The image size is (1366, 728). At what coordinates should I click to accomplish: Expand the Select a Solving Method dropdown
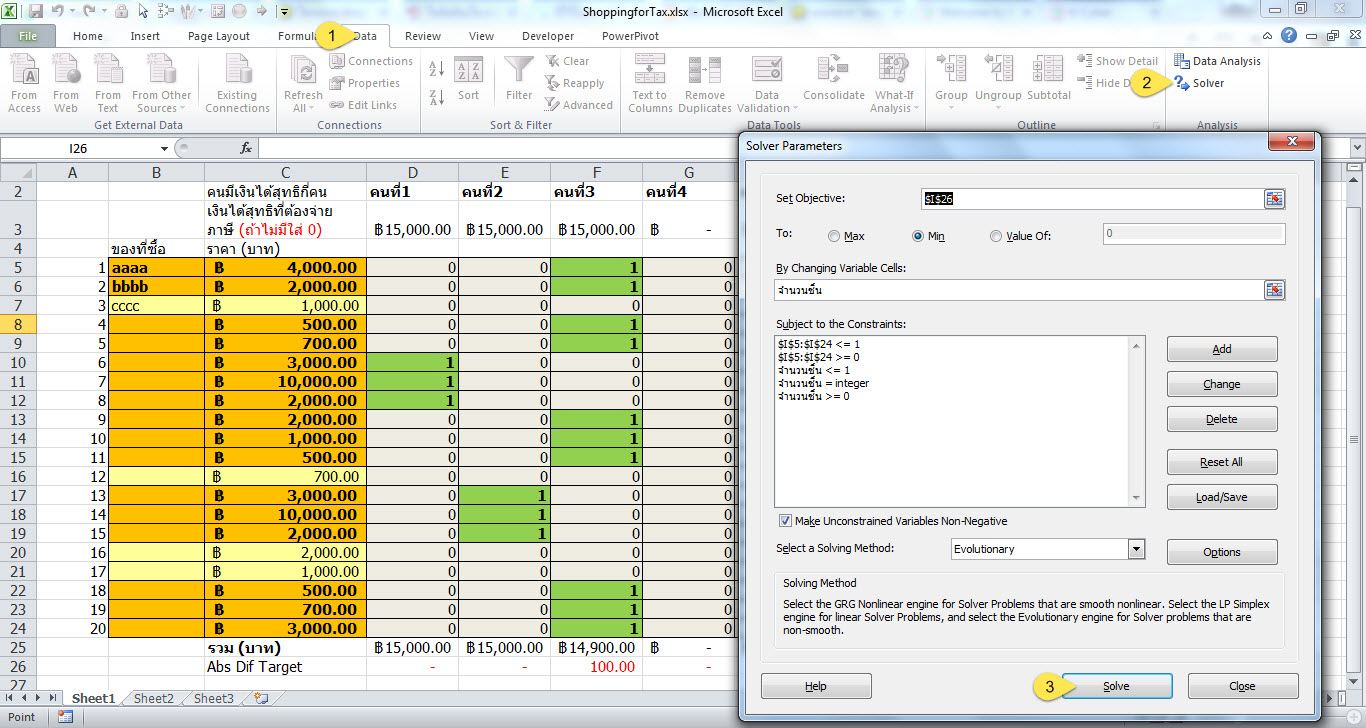[1135, 549]
